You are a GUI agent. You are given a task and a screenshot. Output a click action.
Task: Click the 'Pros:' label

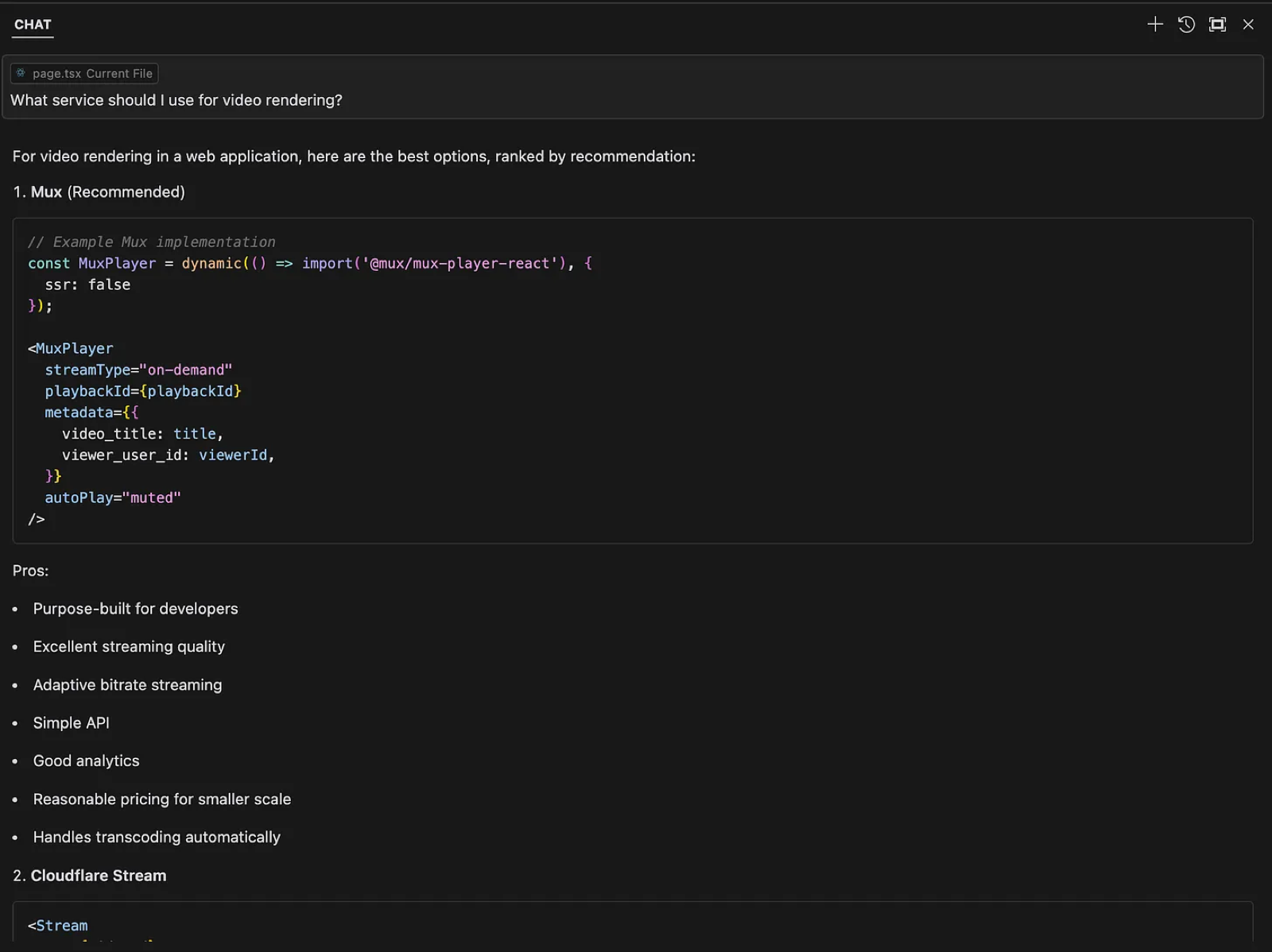click(30, 571)
